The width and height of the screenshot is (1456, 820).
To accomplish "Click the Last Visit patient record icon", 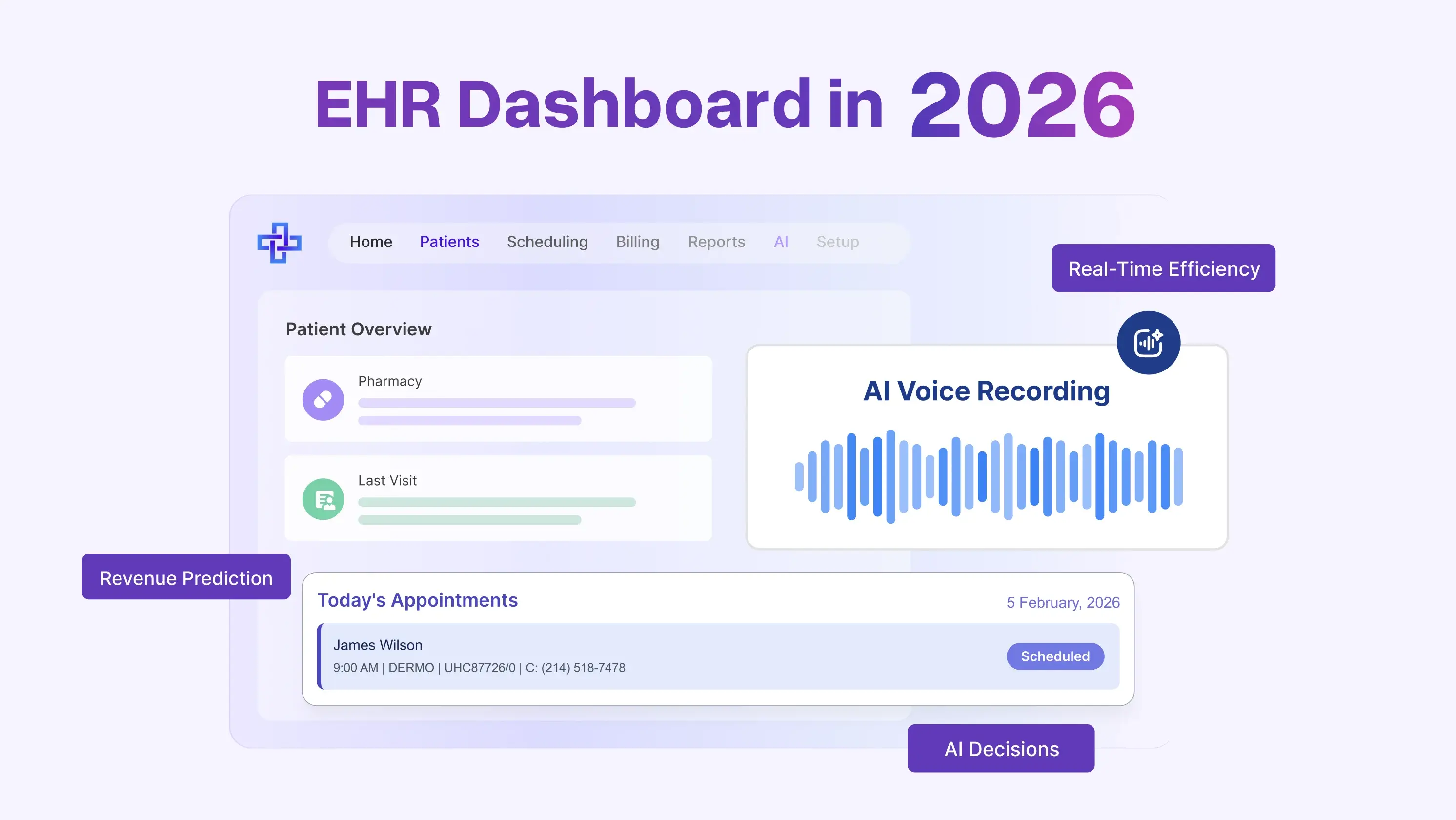I will (324, 499).
